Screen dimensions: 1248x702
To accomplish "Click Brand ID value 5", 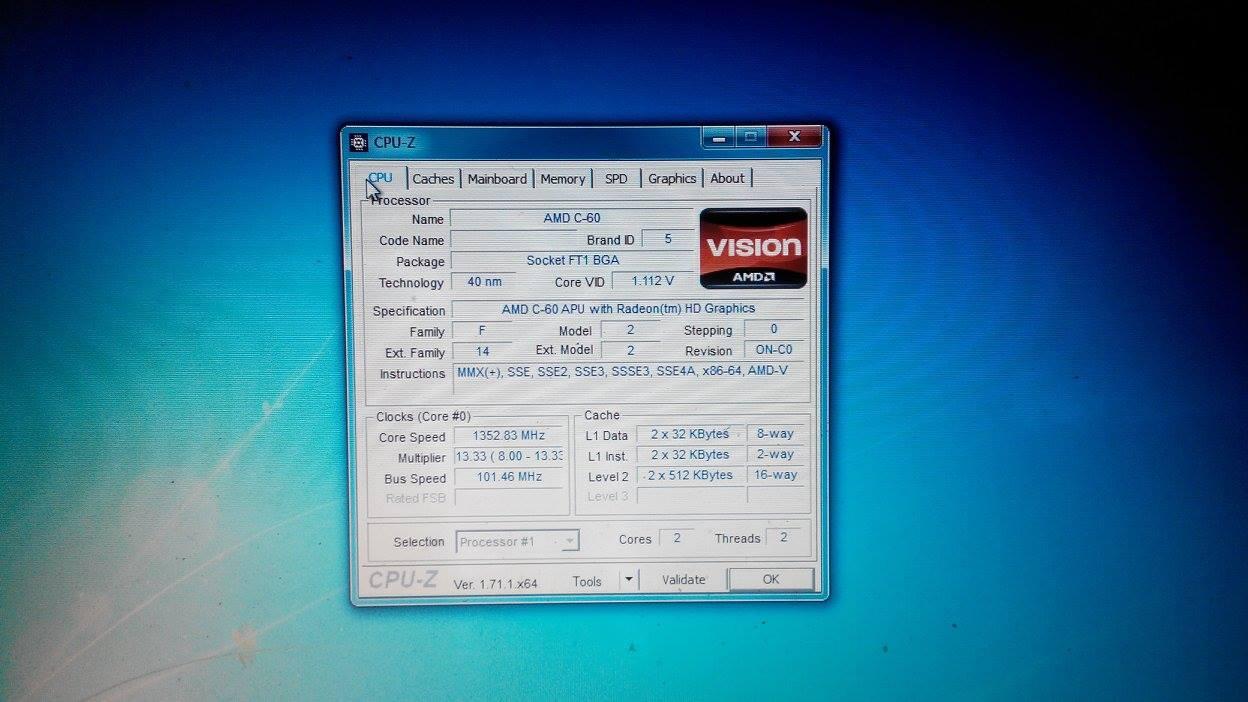I will click(x=667, y=239).
